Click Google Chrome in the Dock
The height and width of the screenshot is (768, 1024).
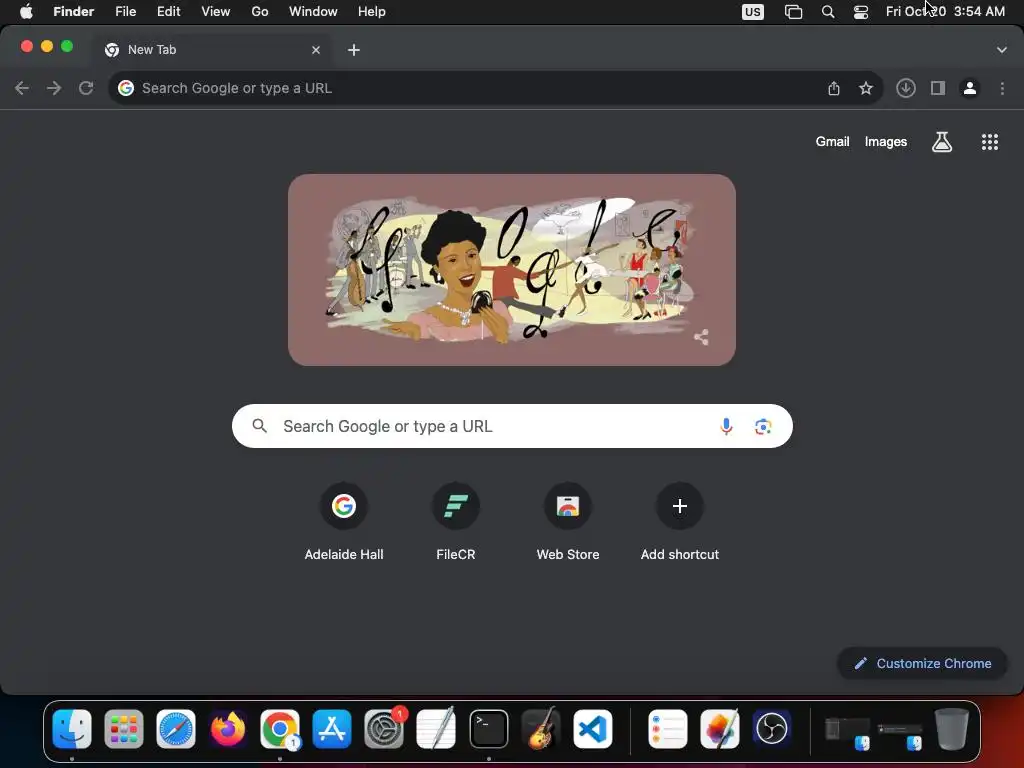[280, 729]
